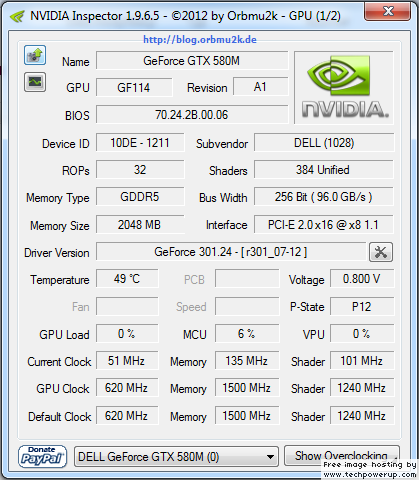This screenshot has width=419, height=480.
Task: Click the green NVIDIA title bar icon
Action: (17, 16)
